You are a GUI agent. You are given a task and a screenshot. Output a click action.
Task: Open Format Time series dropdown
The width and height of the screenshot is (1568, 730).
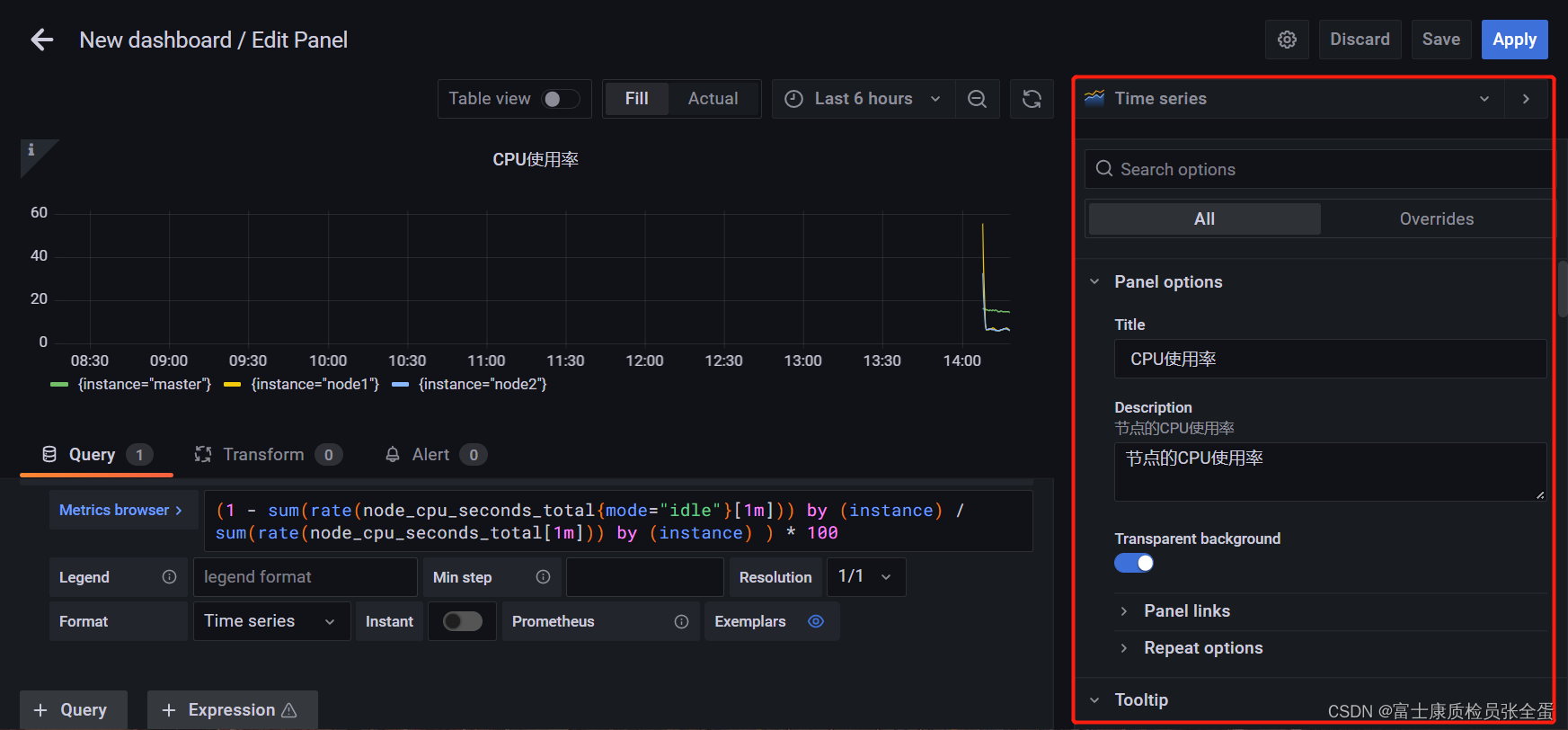tap(271, 621)
